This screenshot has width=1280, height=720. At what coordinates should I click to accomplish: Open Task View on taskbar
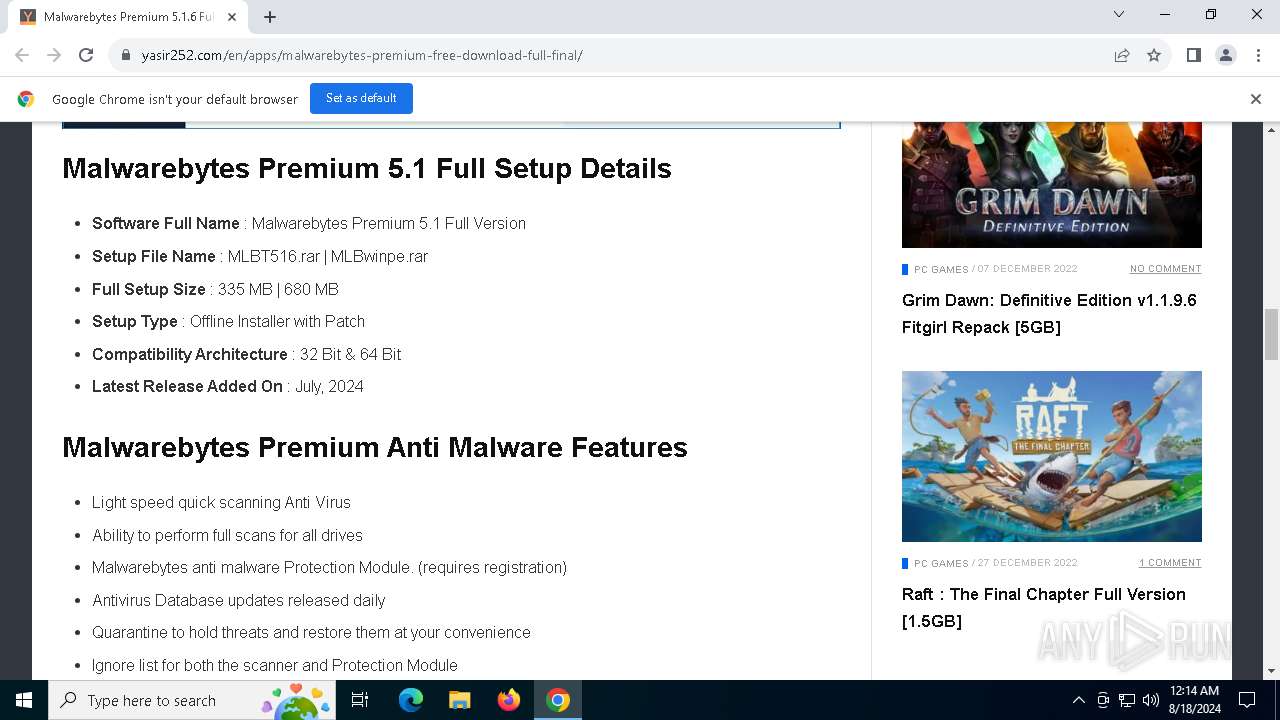(360, 700)
